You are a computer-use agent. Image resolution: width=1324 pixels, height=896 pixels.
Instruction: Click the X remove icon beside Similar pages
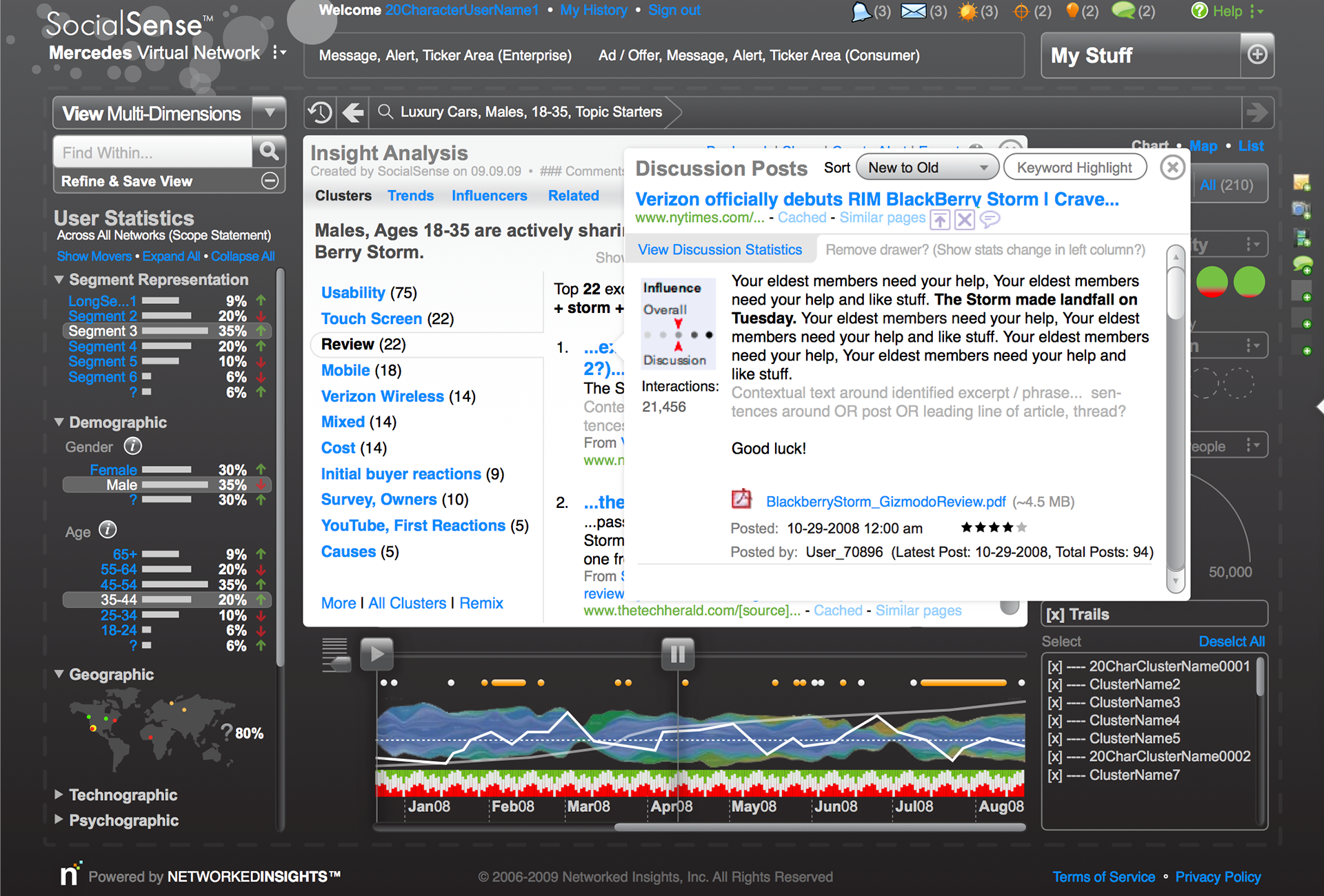tap(965, 220)
